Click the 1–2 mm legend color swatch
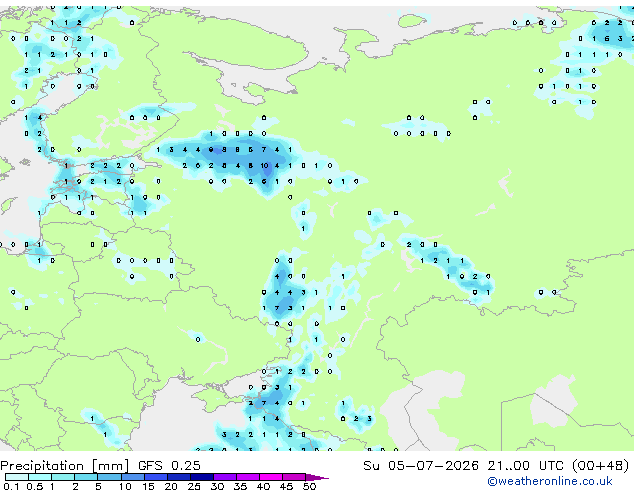The height and width of the screenshot is (490, 634). 63,477
